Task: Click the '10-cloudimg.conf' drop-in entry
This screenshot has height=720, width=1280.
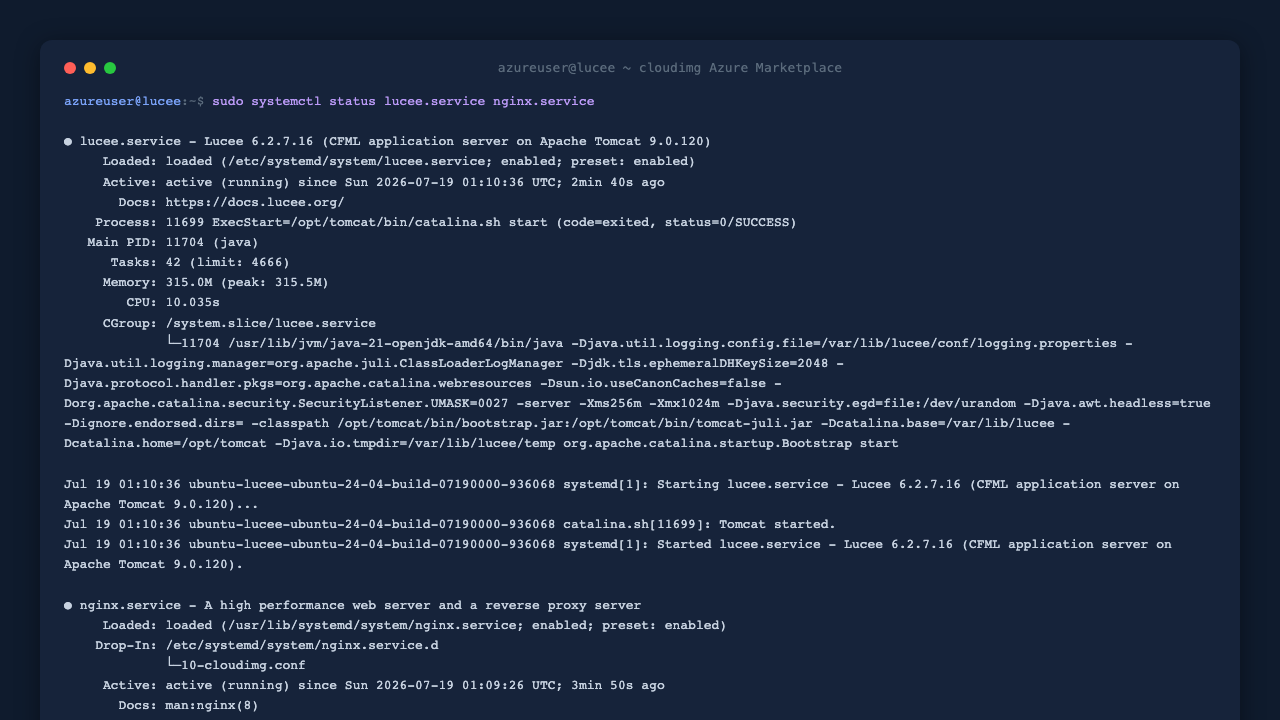Action: 236,665
